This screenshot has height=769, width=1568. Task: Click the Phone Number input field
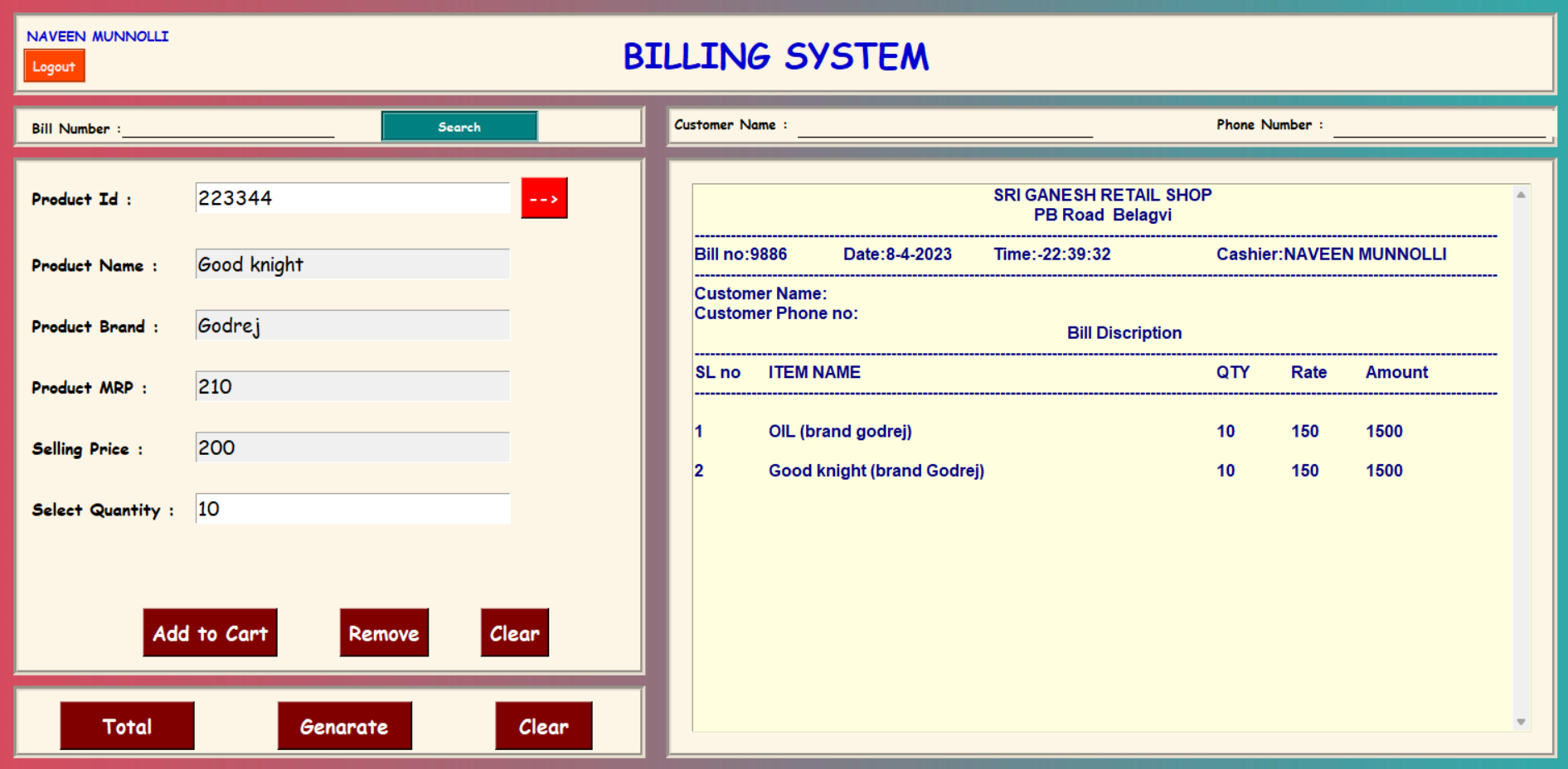[1439, 125]
